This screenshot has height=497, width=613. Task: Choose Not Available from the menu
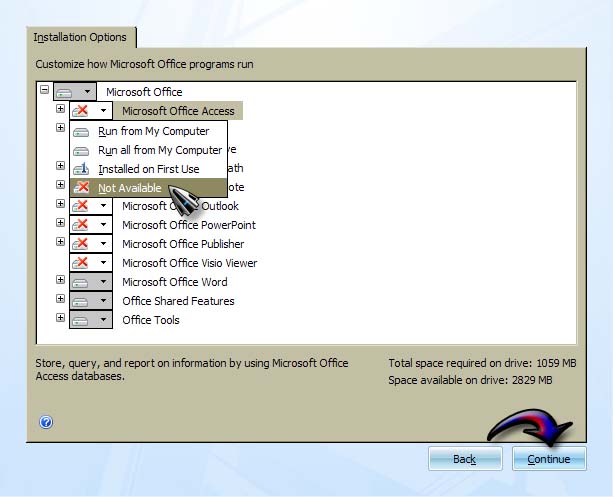130,188
